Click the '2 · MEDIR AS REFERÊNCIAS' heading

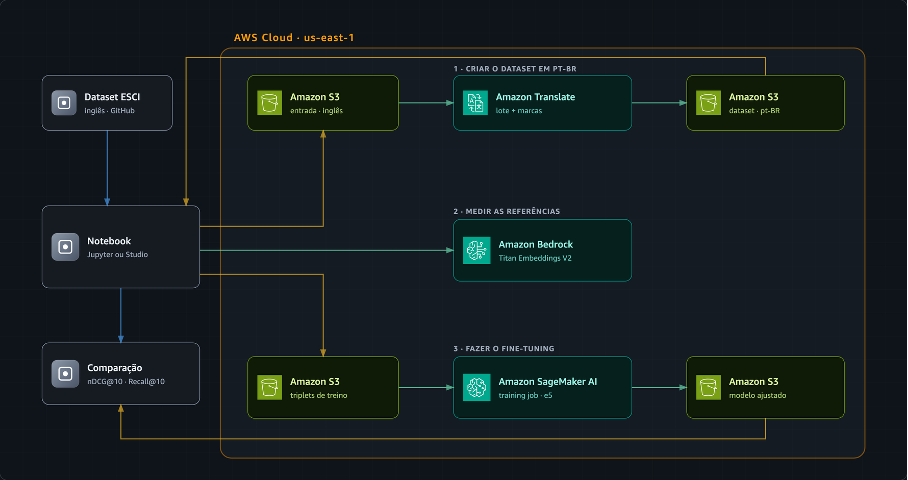click(507, 211)
